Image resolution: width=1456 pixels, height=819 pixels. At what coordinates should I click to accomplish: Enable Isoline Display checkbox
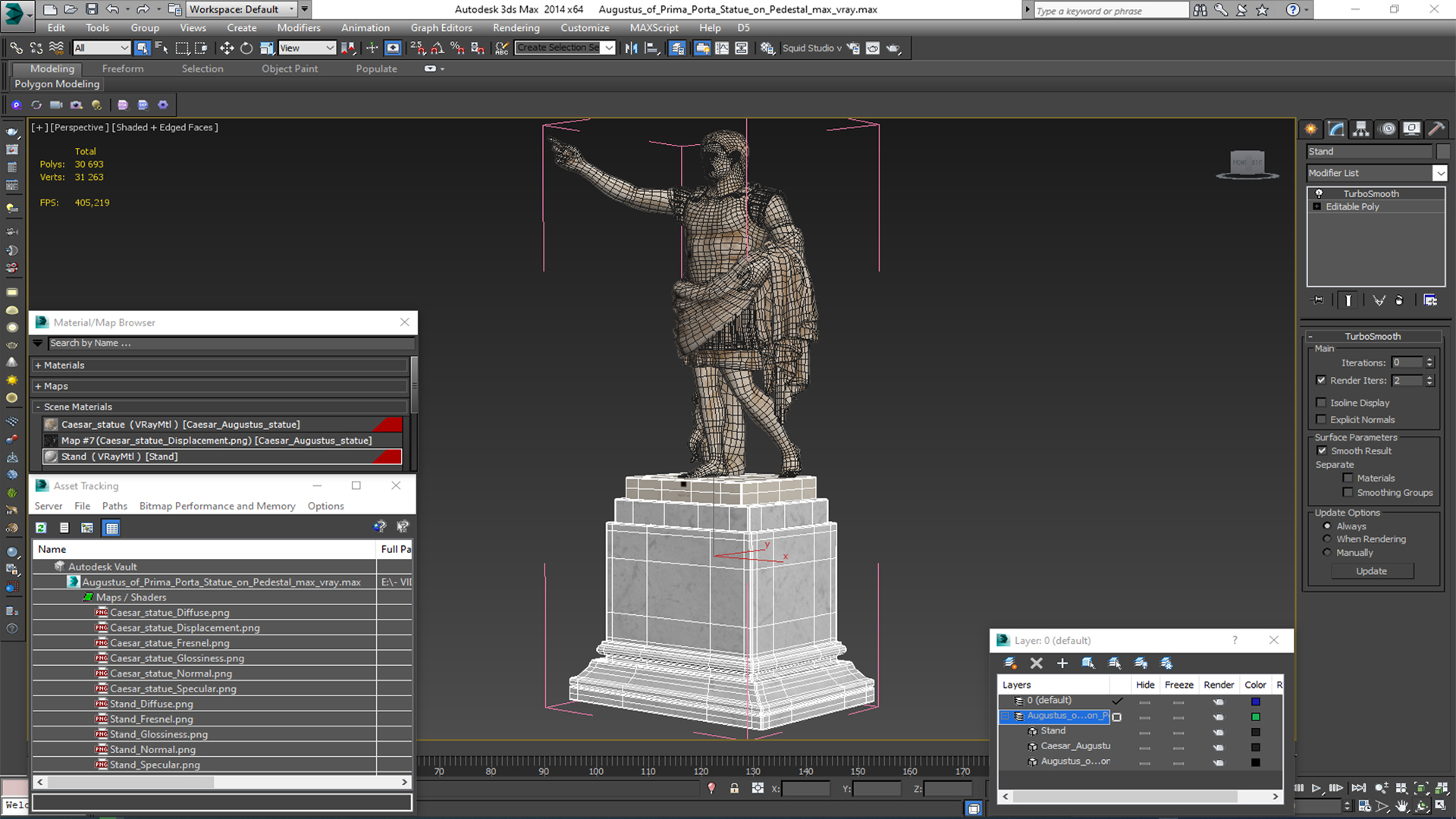pos(1321,403)
